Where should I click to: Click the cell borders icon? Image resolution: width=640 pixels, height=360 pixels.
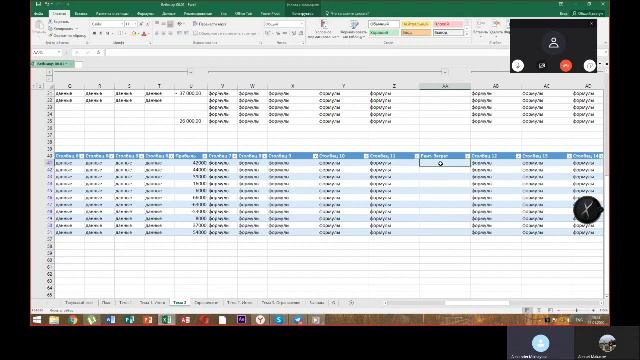pyautogui.click(x=120, y=33)
